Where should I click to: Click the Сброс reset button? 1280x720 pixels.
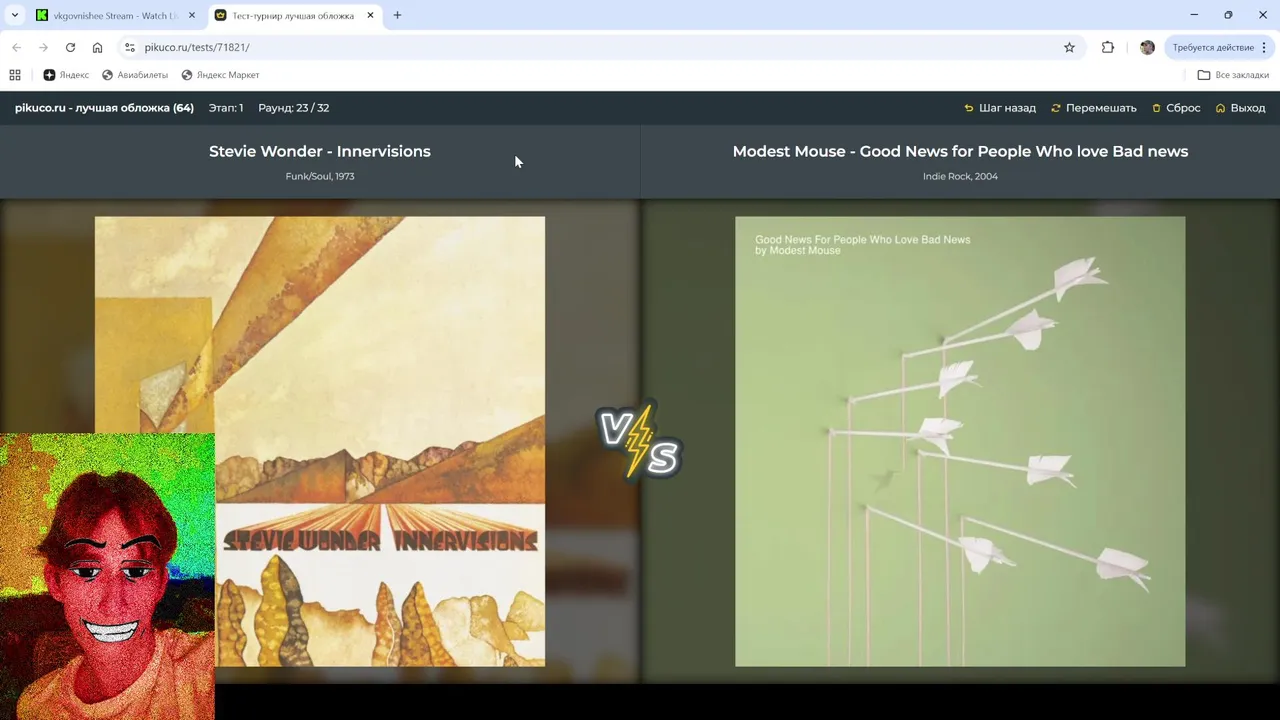click(1176, 108)
